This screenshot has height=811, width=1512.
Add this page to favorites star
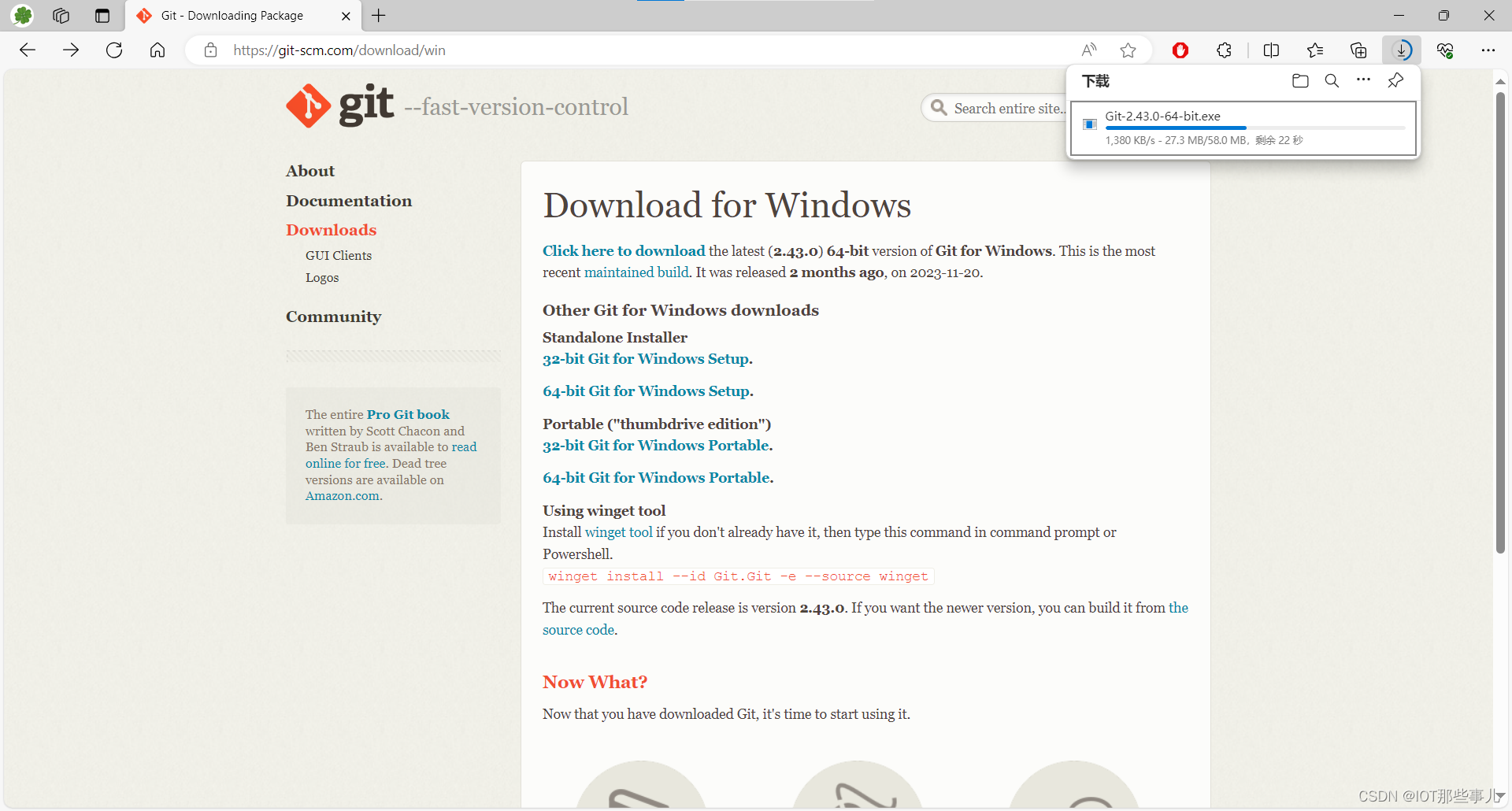pos(1128,50)
